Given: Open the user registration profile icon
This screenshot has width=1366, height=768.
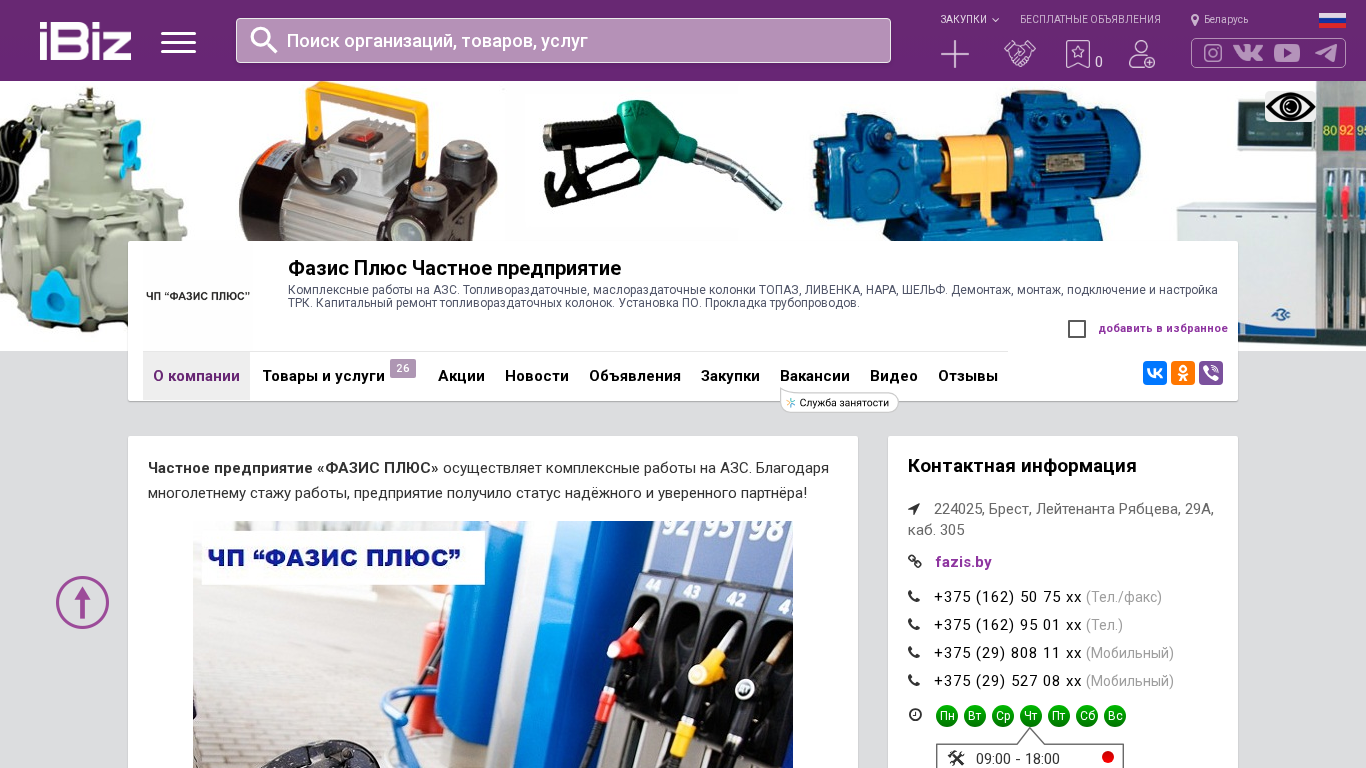Looking at the screenshot, I should [1142, 54].
